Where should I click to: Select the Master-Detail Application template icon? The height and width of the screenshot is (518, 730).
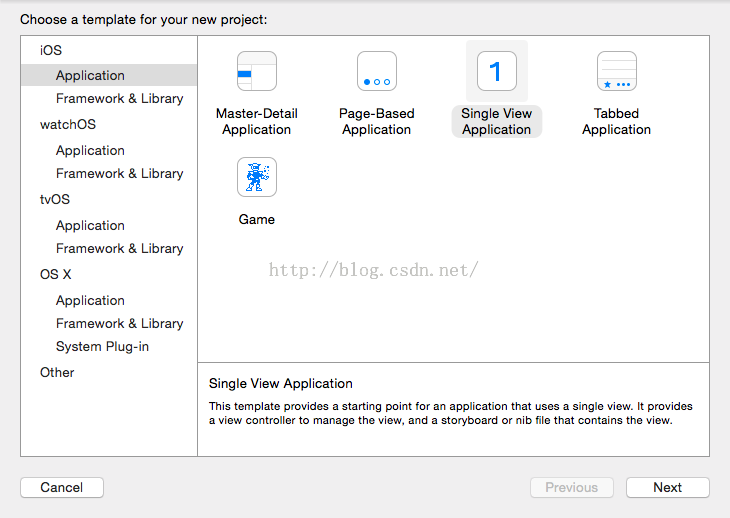[257, 71]
